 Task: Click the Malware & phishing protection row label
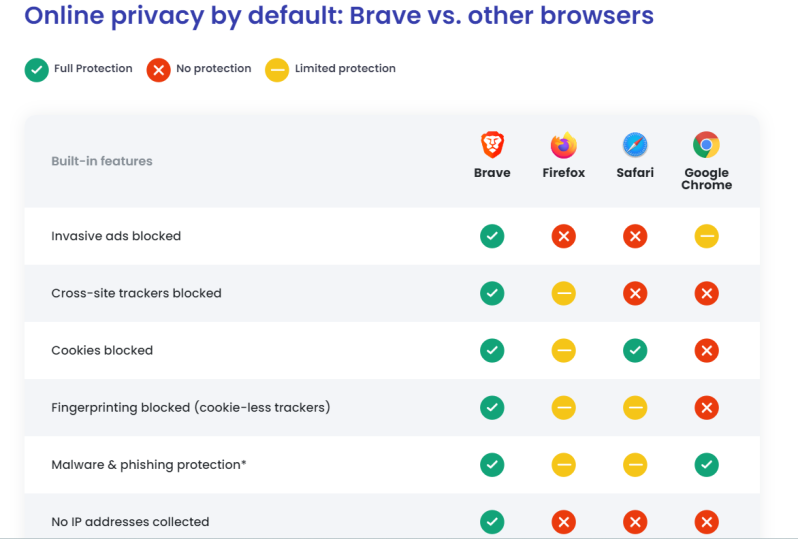click(149, 465)
